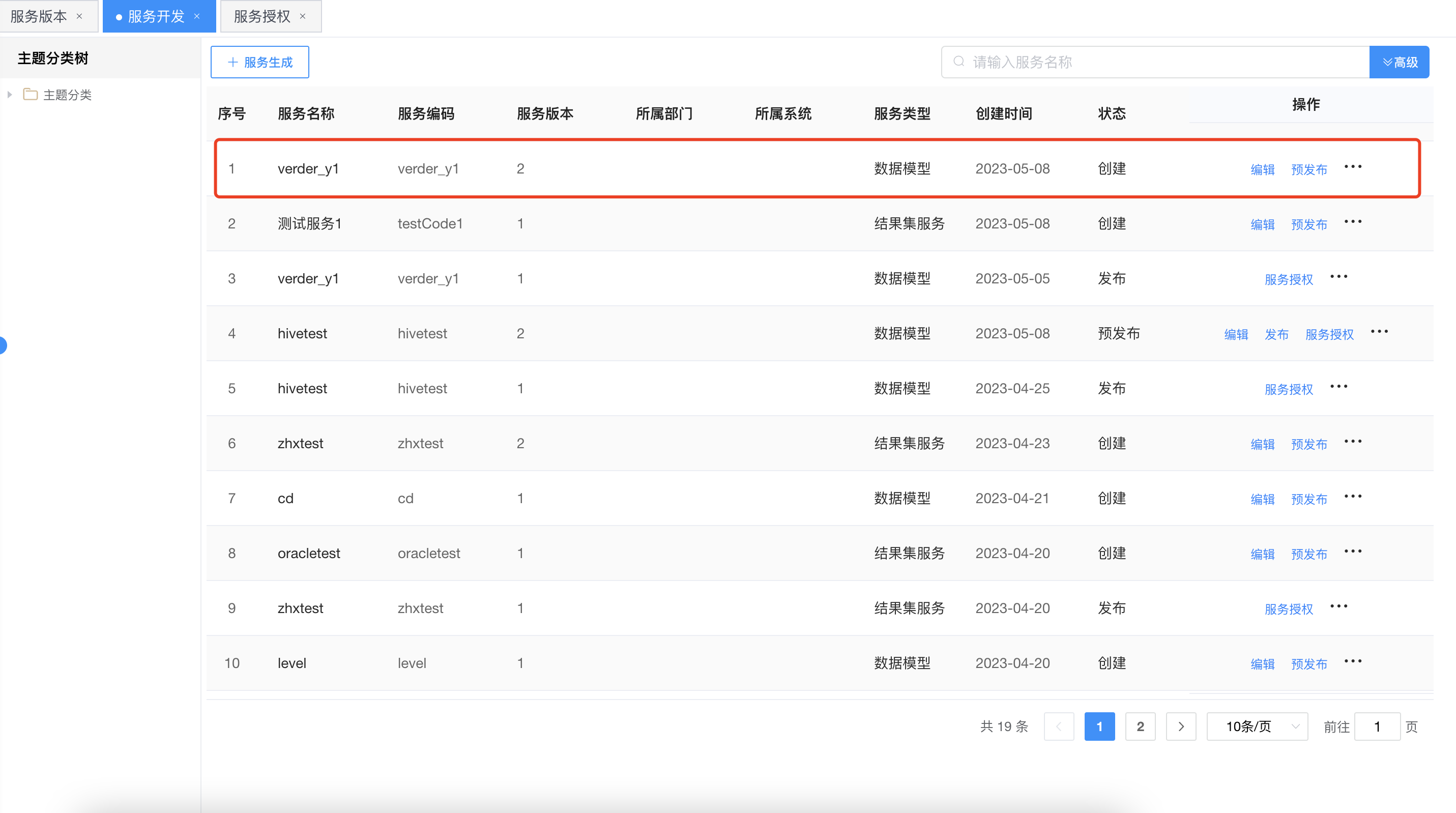
Task: Pre-publish row 6 zhxtest service
Action: 1309,444
